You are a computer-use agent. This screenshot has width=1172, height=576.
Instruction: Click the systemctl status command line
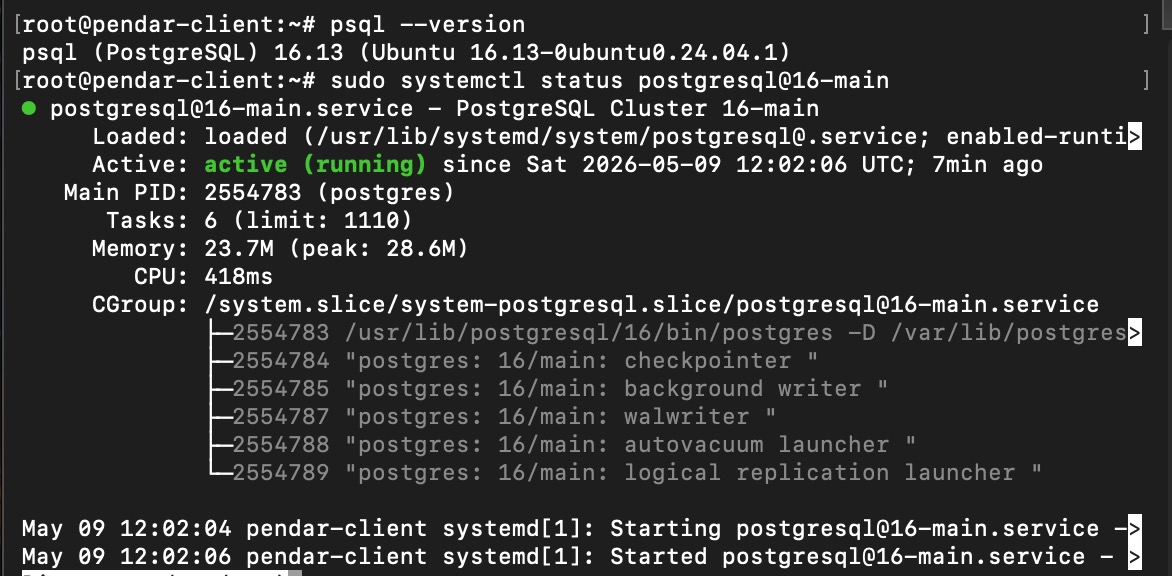point(609,81)
